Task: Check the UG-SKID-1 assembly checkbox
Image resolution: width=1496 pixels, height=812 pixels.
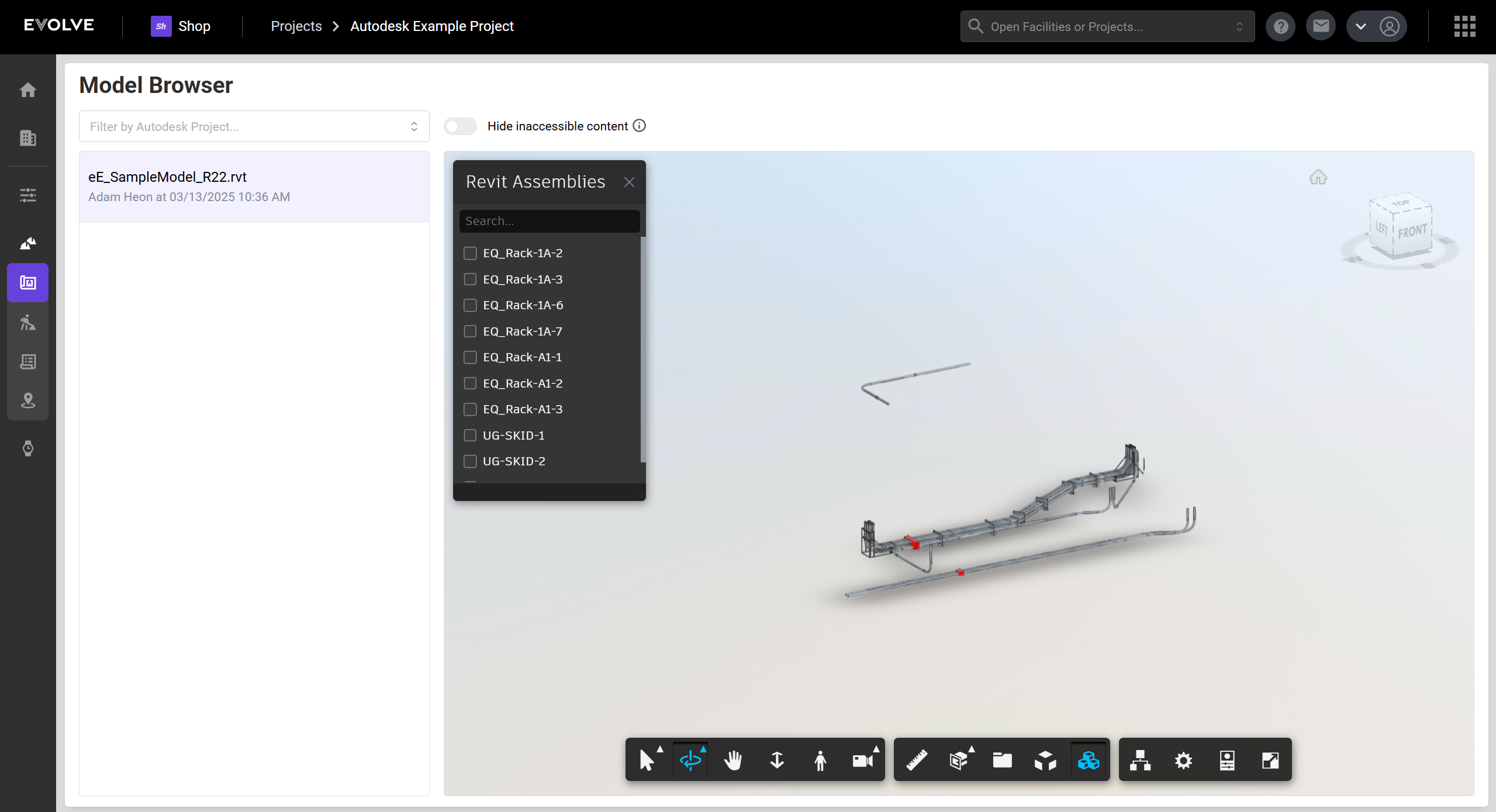Action: (x=470, y=436)
